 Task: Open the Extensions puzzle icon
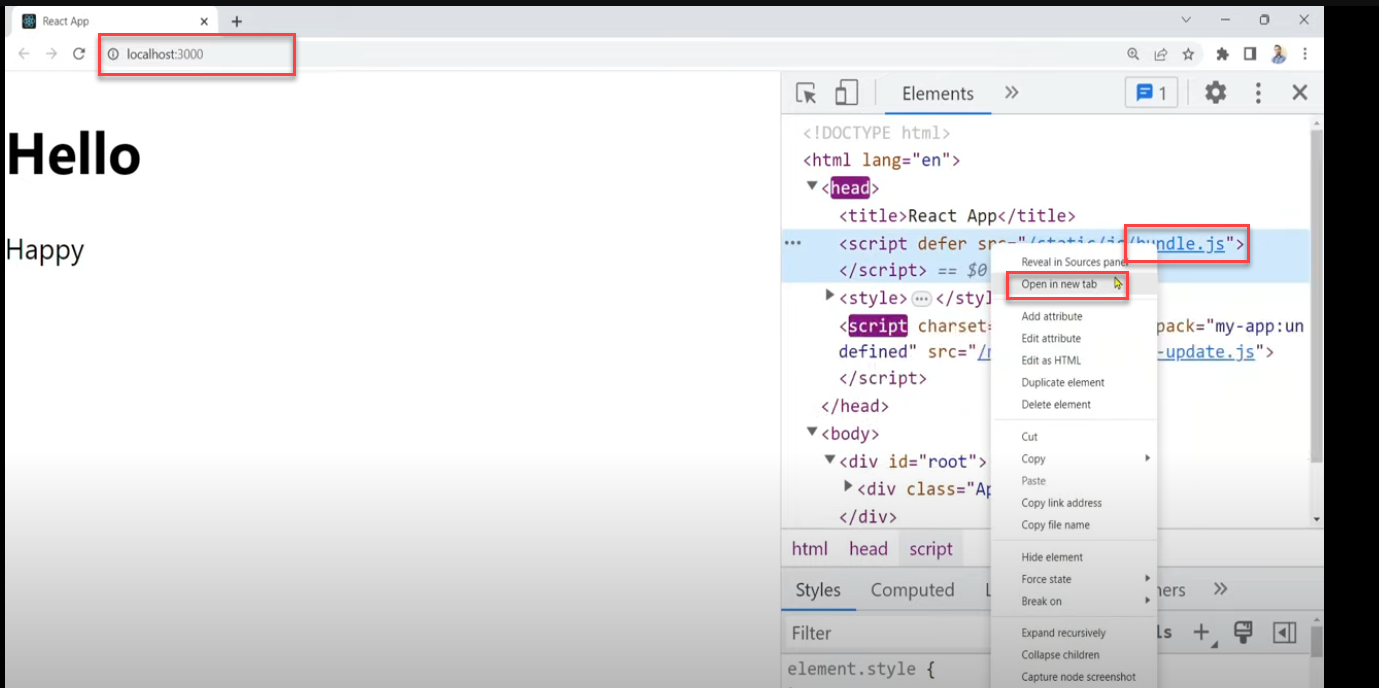(1222, 54)
